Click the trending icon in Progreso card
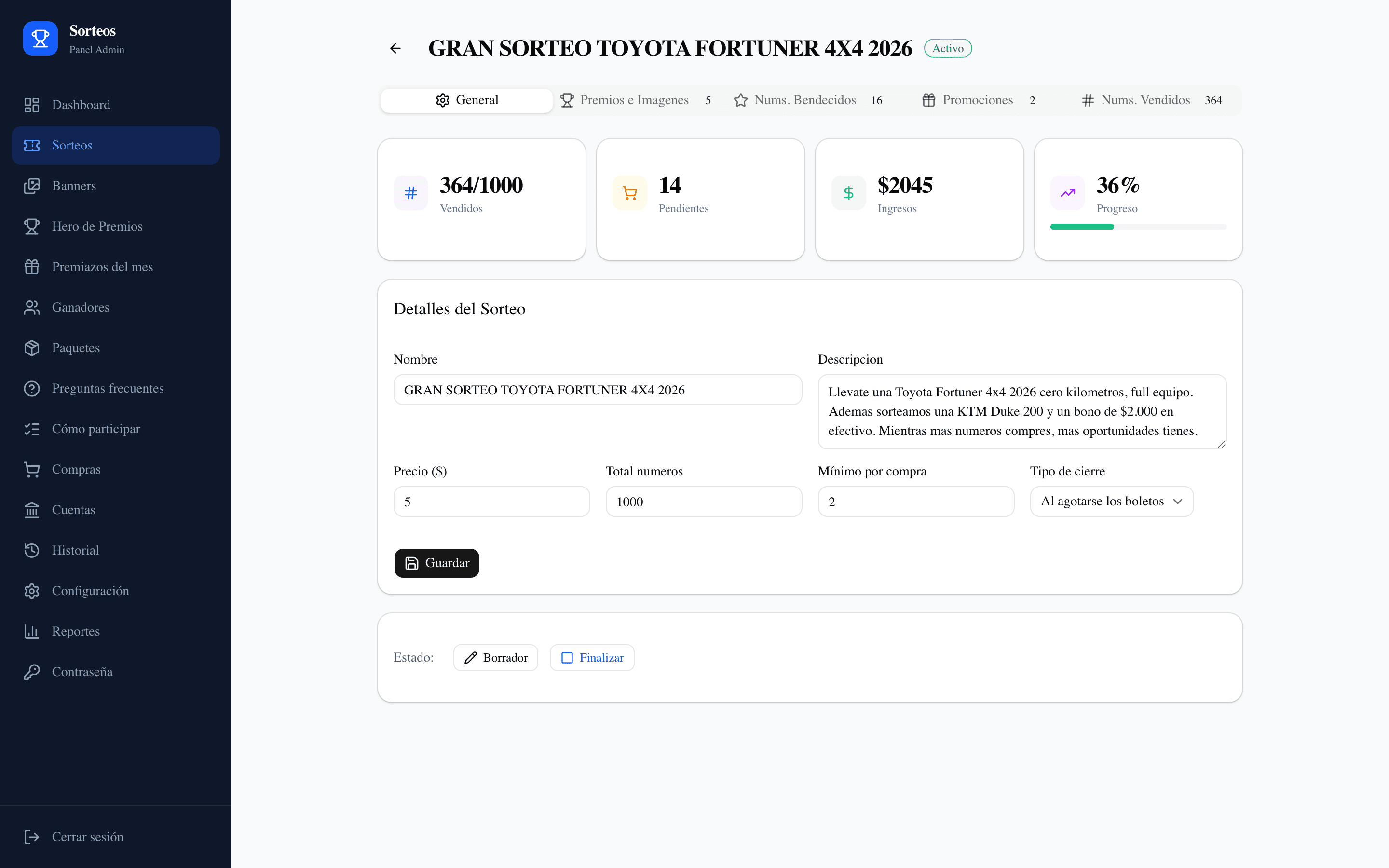Image resolution: width=1389 pixels, height=868 pixels. [1068, 193]
